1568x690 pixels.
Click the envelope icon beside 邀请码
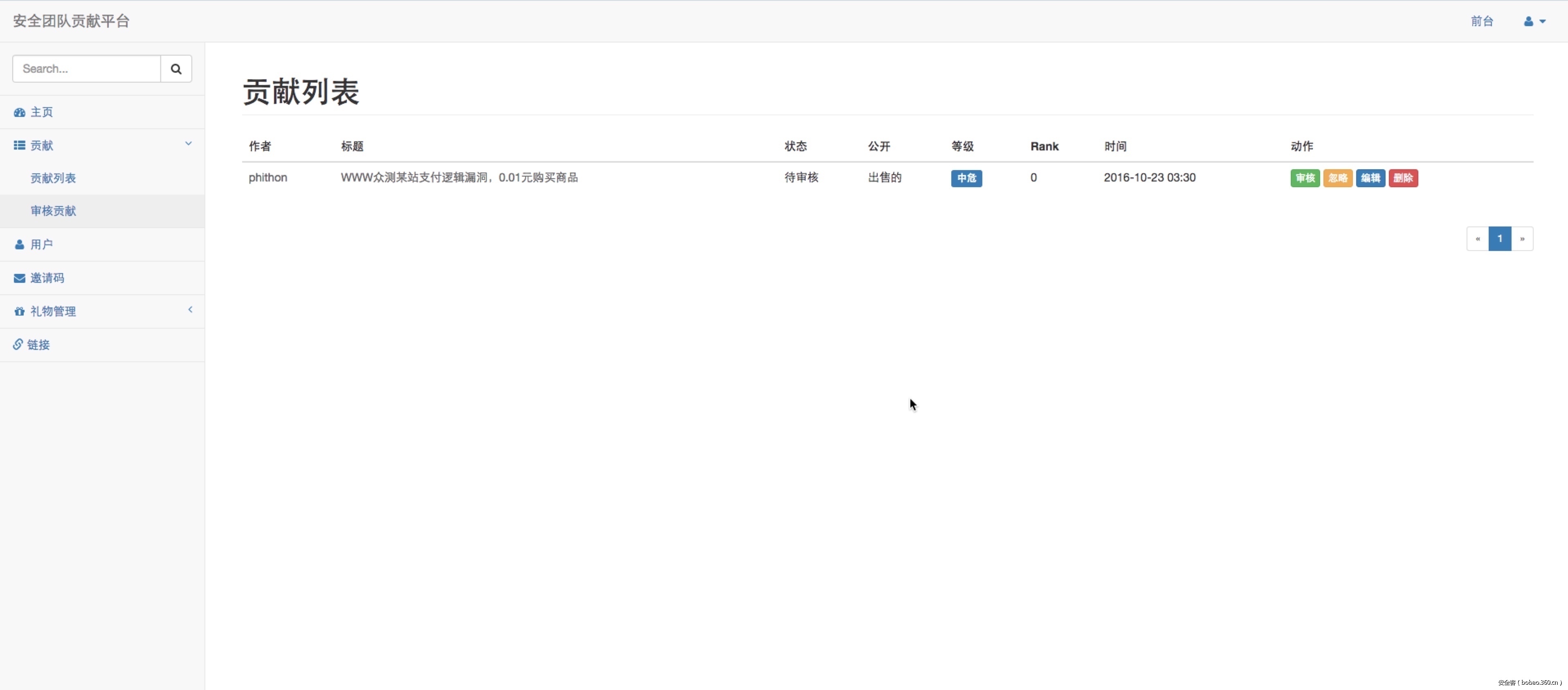click(20, 278)
